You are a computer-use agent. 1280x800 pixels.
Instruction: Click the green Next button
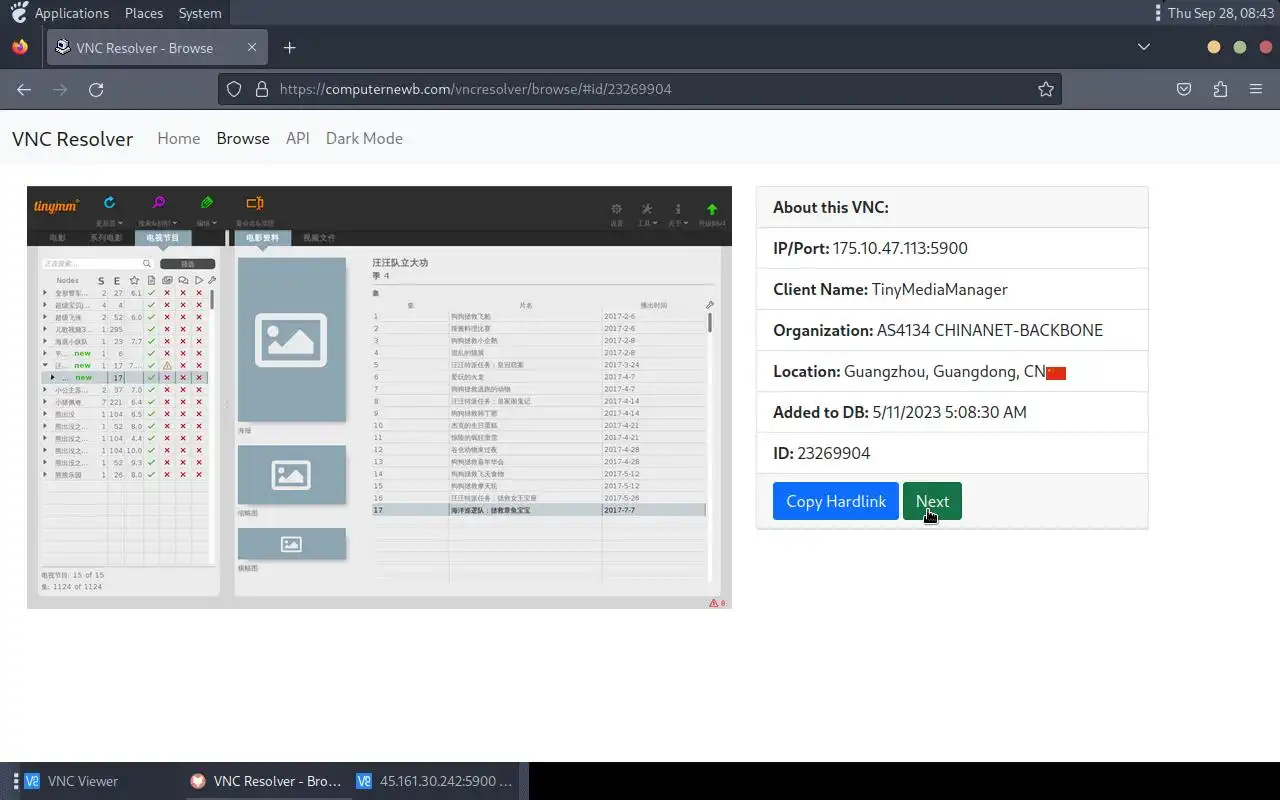click(932, 501)
